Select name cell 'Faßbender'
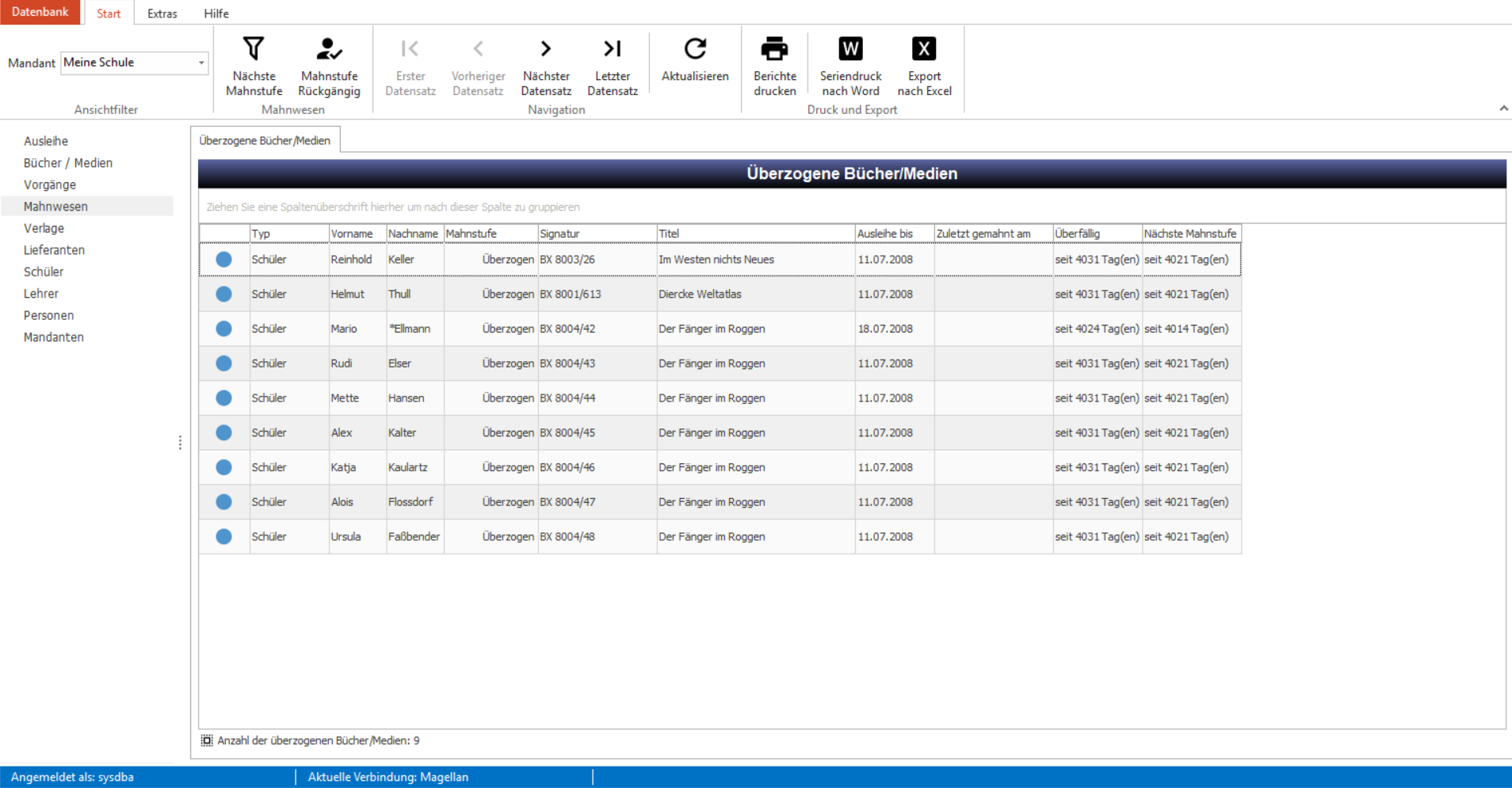 [x=414, y=536]
